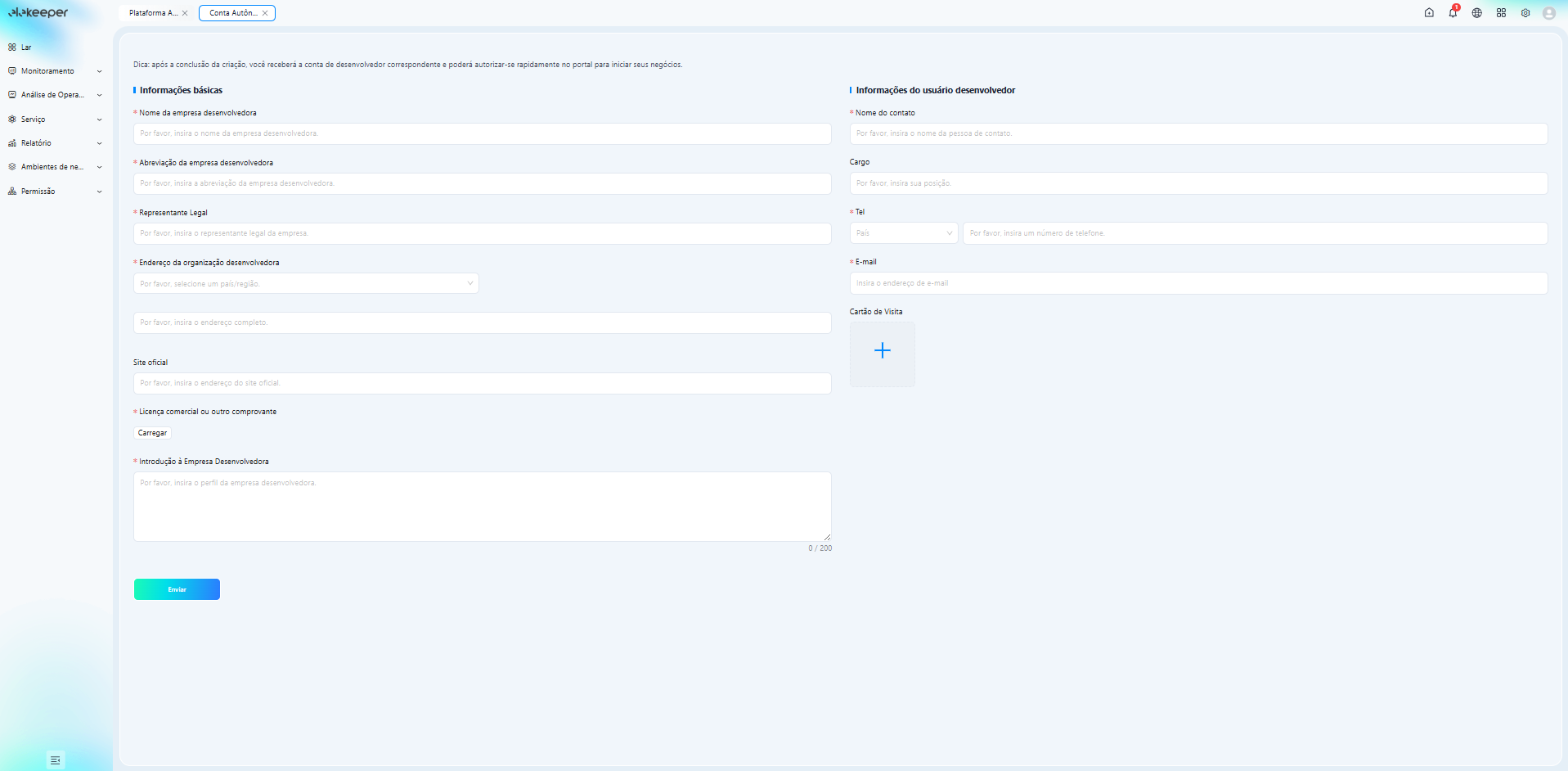Click the Relatório chart icon

point(11,143)
